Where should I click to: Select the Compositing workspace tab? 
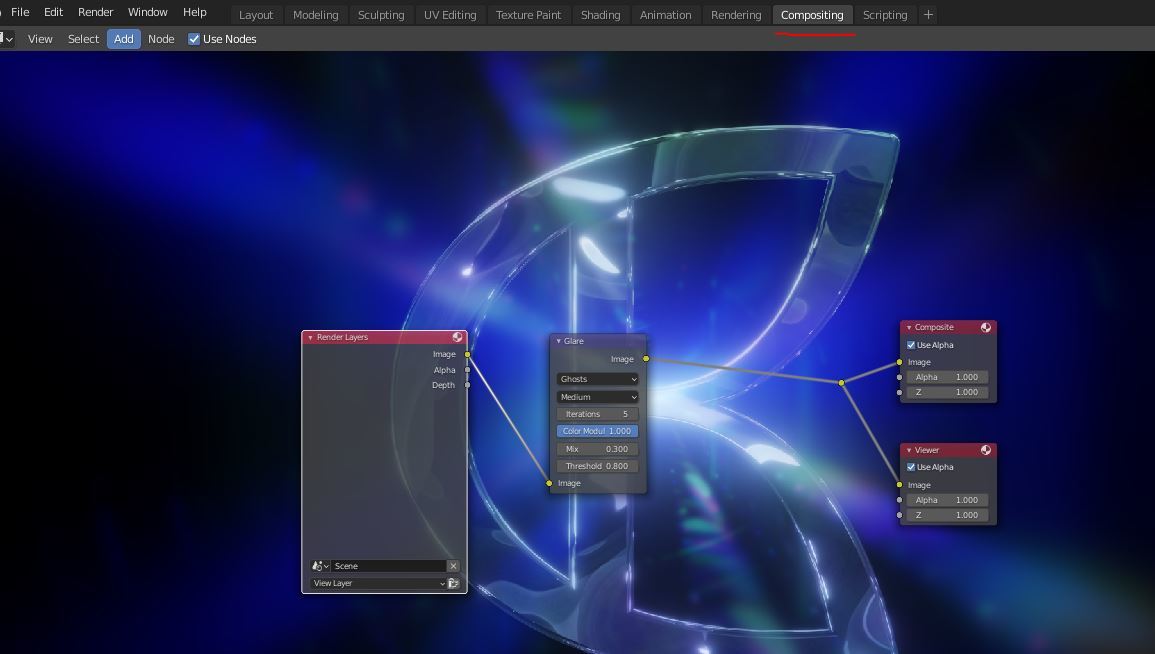click(812, 15)
